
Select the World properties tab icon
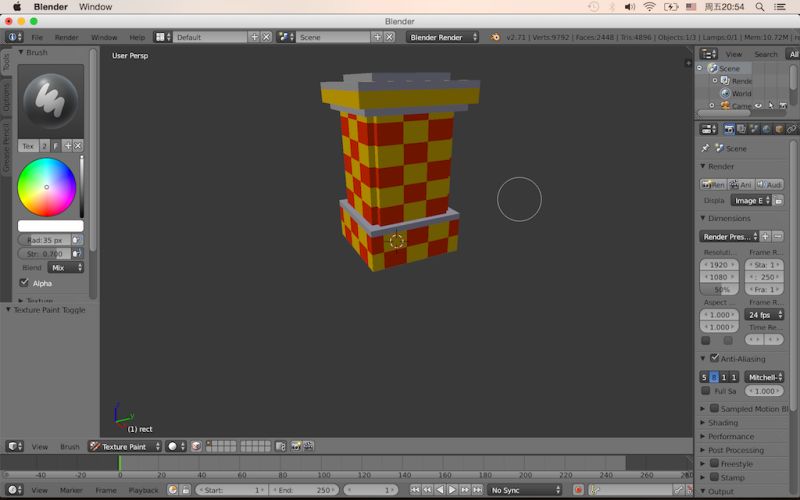click(766, 129)
